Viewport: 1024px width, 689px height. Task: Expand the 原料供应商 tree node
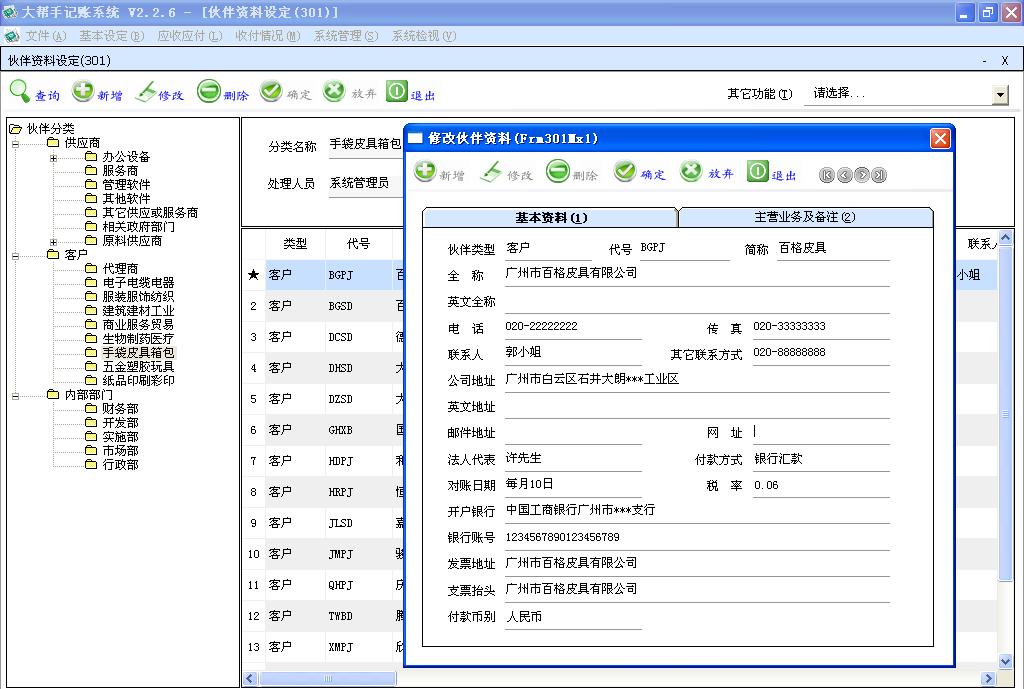point(54,242)
